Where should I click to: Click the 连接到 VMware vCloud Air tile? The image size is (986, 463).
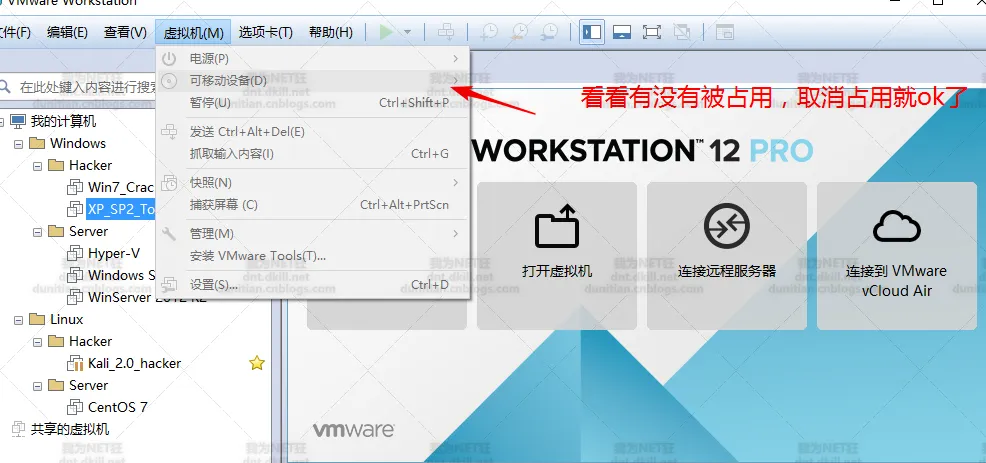896,255
